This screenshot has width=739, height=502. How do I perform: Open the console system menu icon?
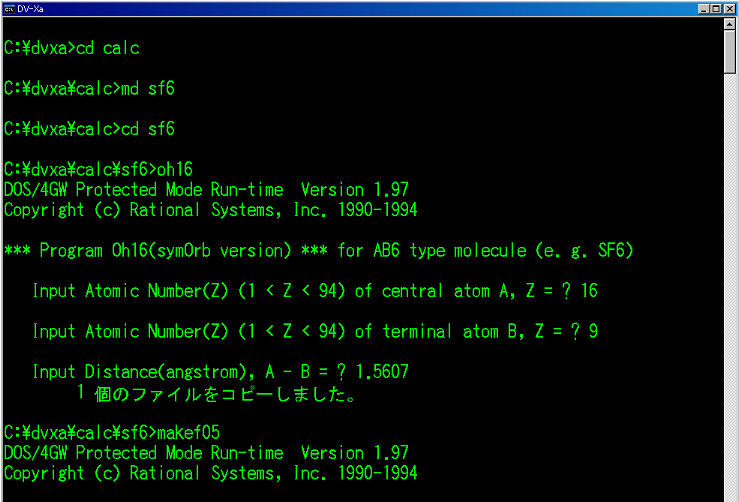pos(9,8)
